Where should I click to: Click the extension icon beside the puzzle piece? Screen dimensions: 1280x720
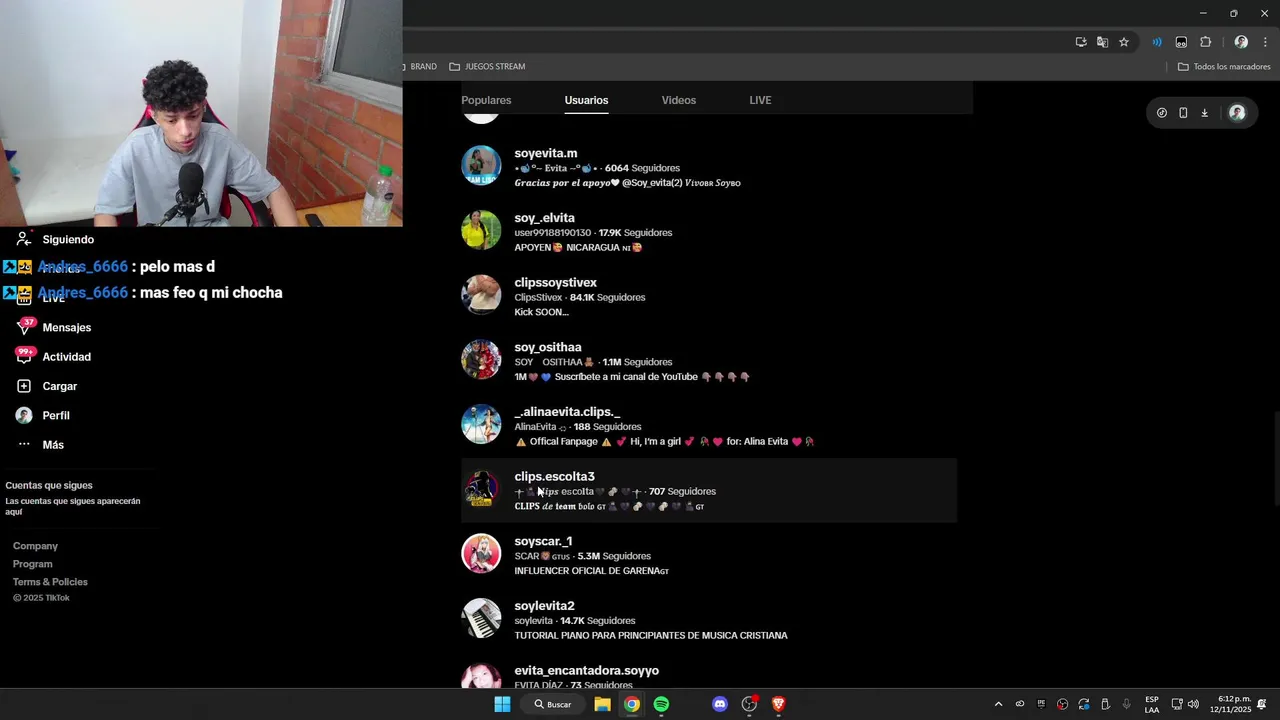pos(1181,42)
